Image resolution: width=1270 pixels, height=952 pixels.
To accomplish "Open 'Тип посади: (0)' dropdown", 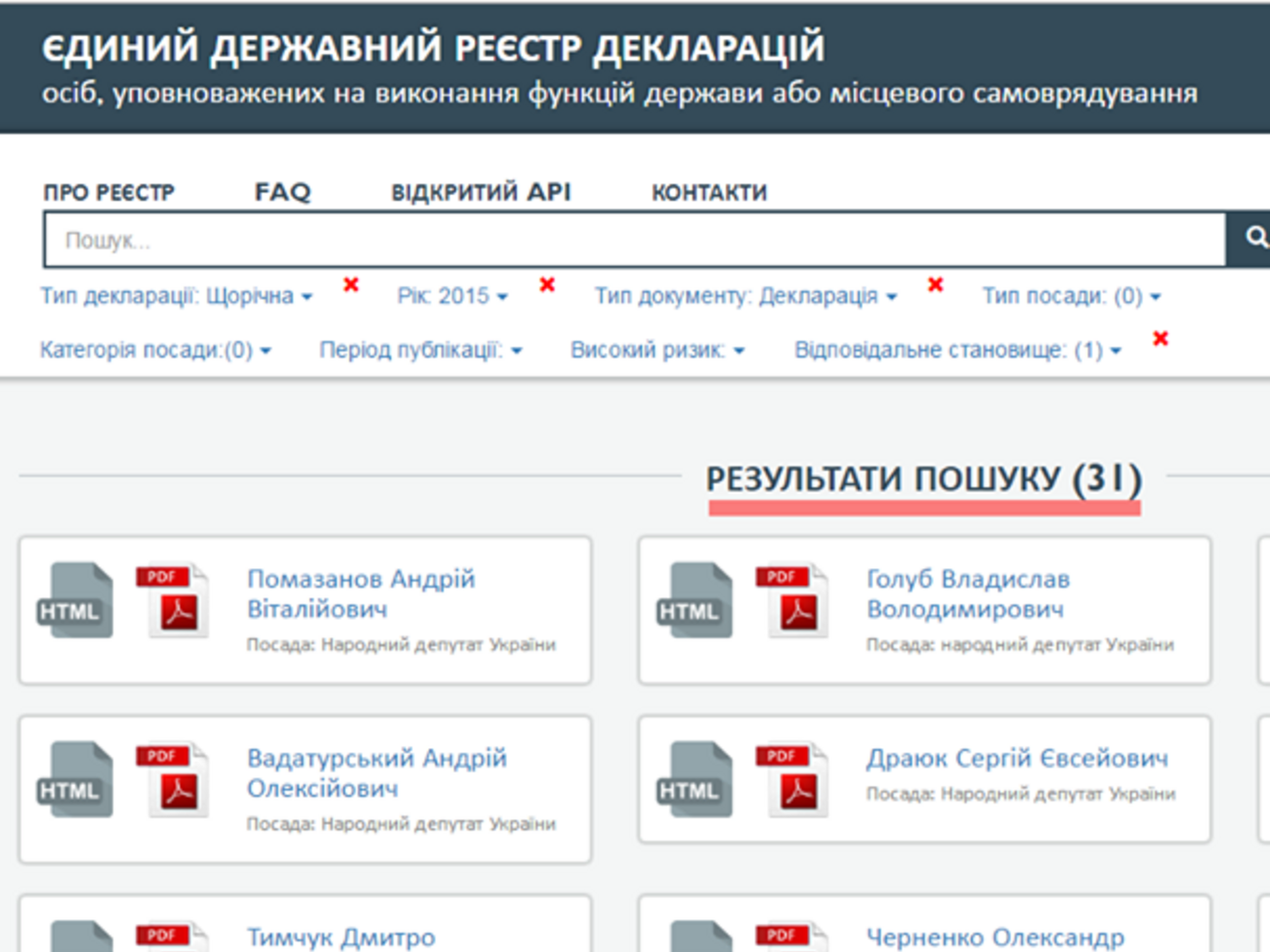I will [x=1071, y=296].
